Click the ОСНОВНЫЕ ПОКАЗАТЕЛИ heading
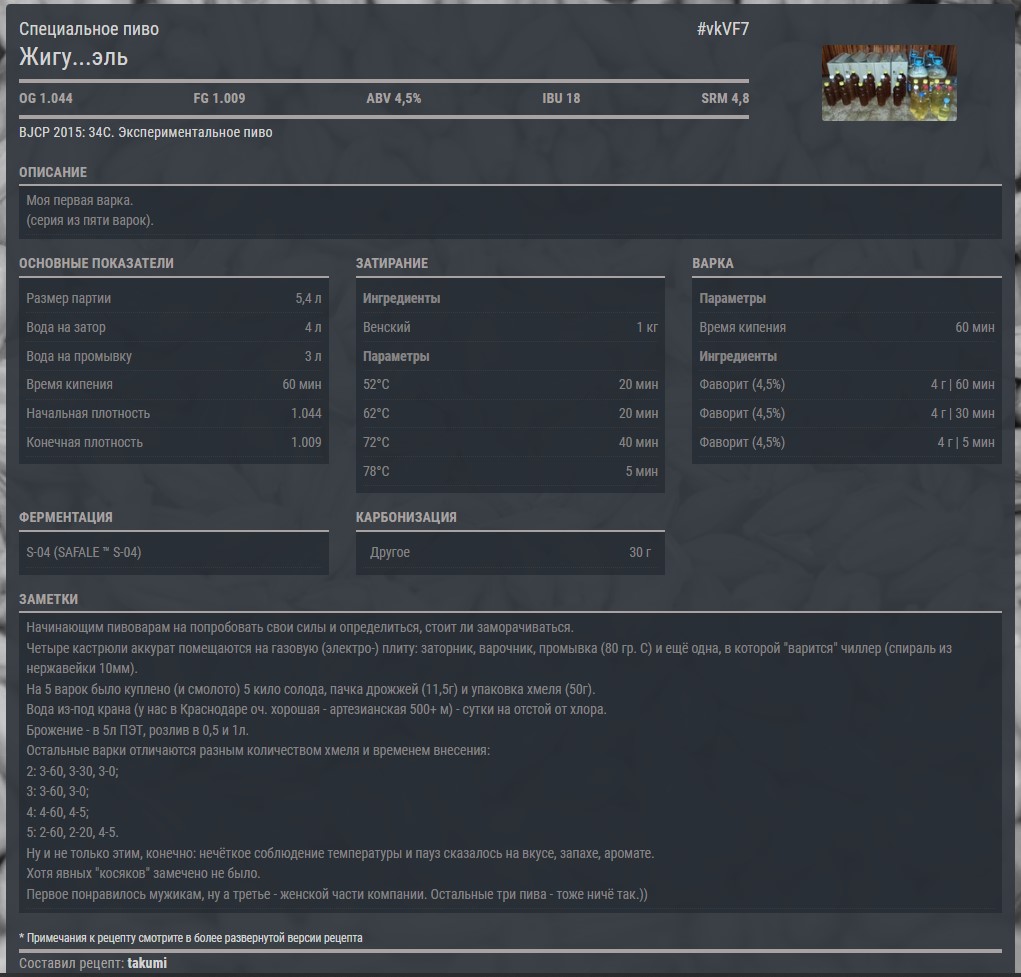 [96, 263]
